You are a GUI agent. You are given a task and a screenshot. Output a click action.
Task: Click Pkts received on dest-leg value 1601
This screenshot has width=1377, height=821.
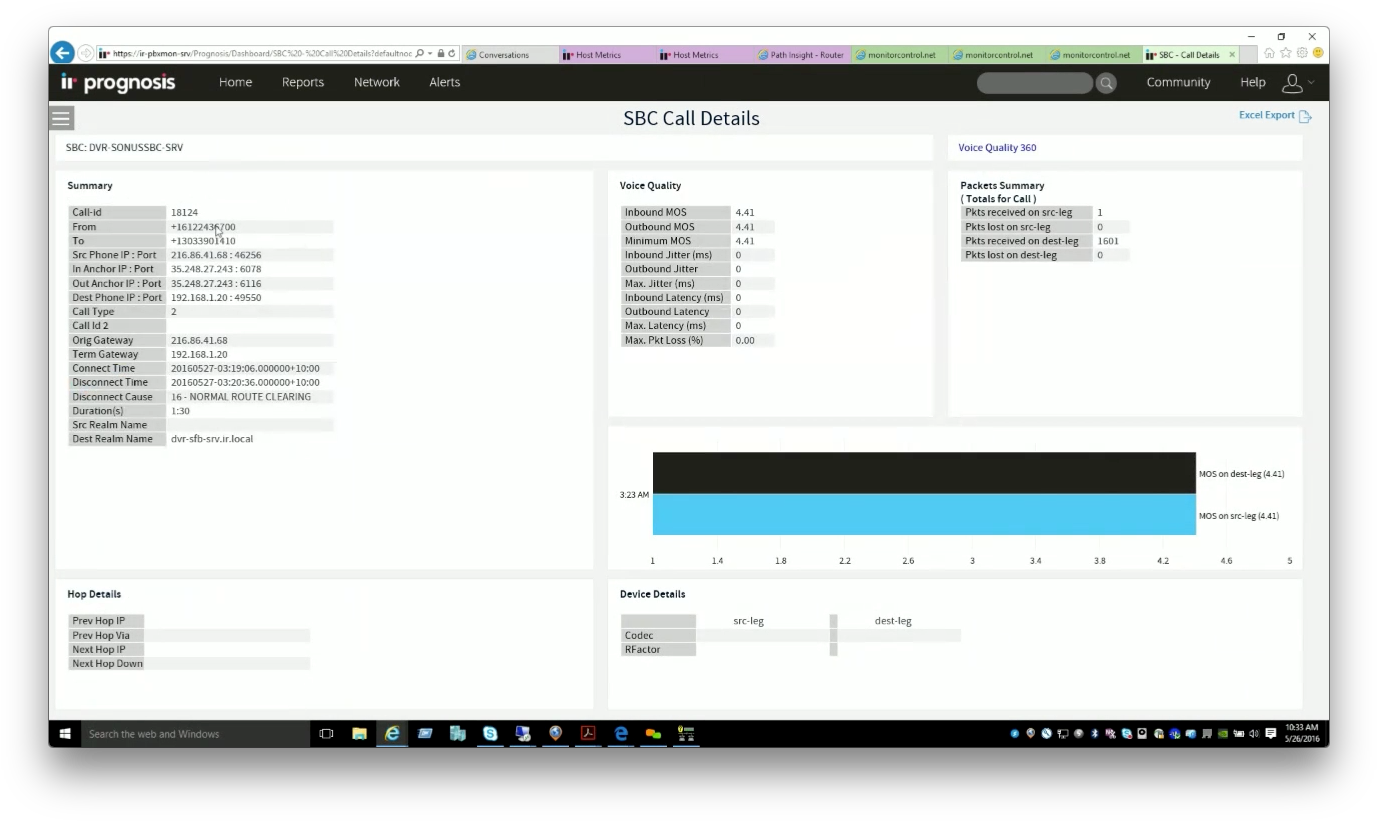(x=1108, y=241)
